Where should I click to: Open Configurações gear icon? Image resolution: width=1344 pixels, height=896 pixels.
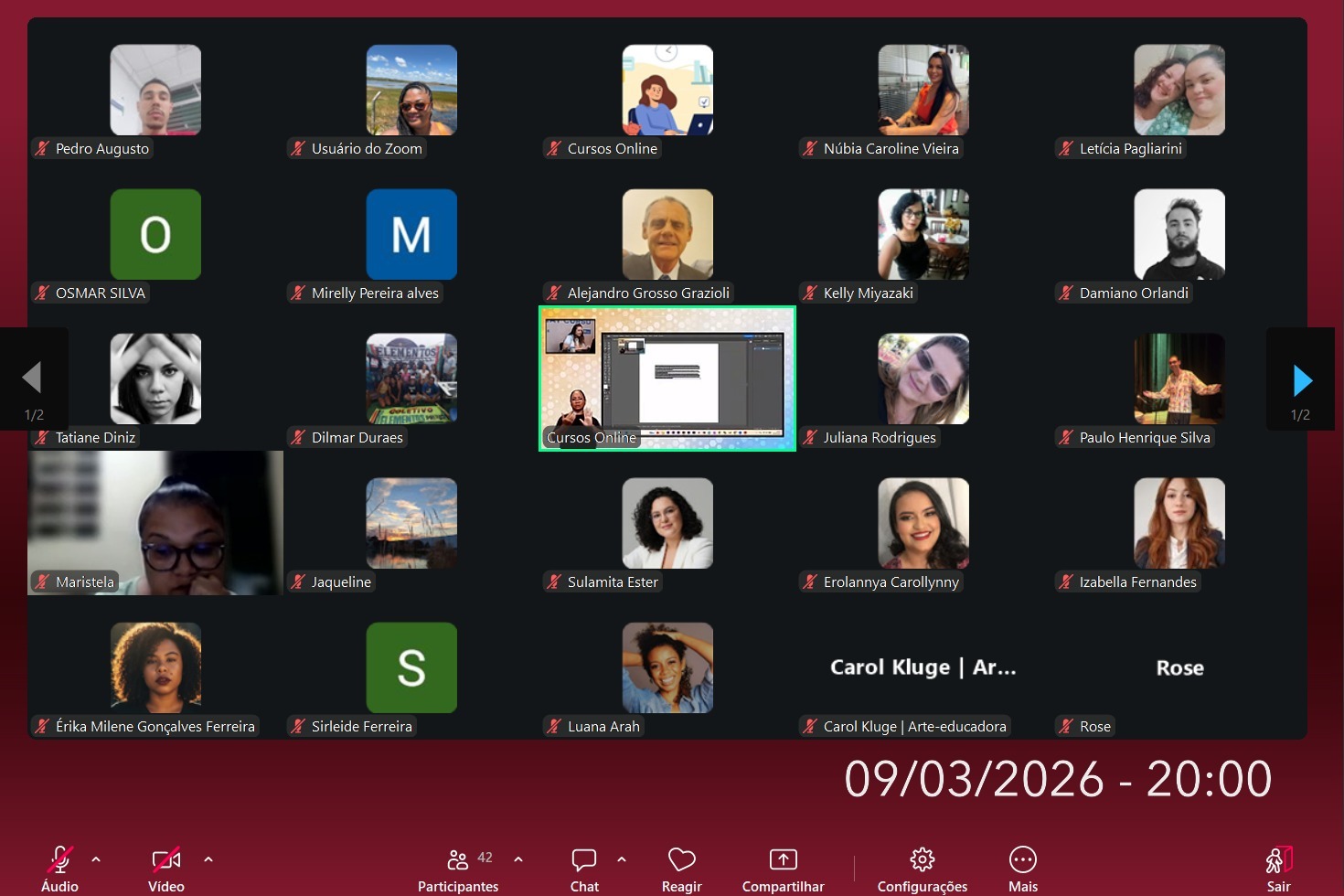(923, 859)
